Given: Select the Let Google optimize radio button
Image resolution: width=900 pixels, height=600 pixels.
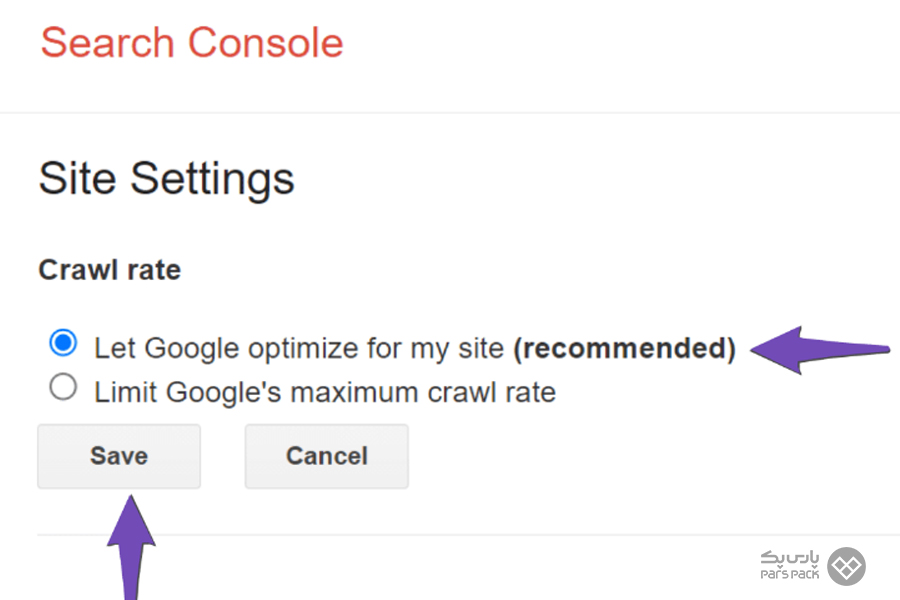Looking at the screenshot, I should click(x=63, y=345).
